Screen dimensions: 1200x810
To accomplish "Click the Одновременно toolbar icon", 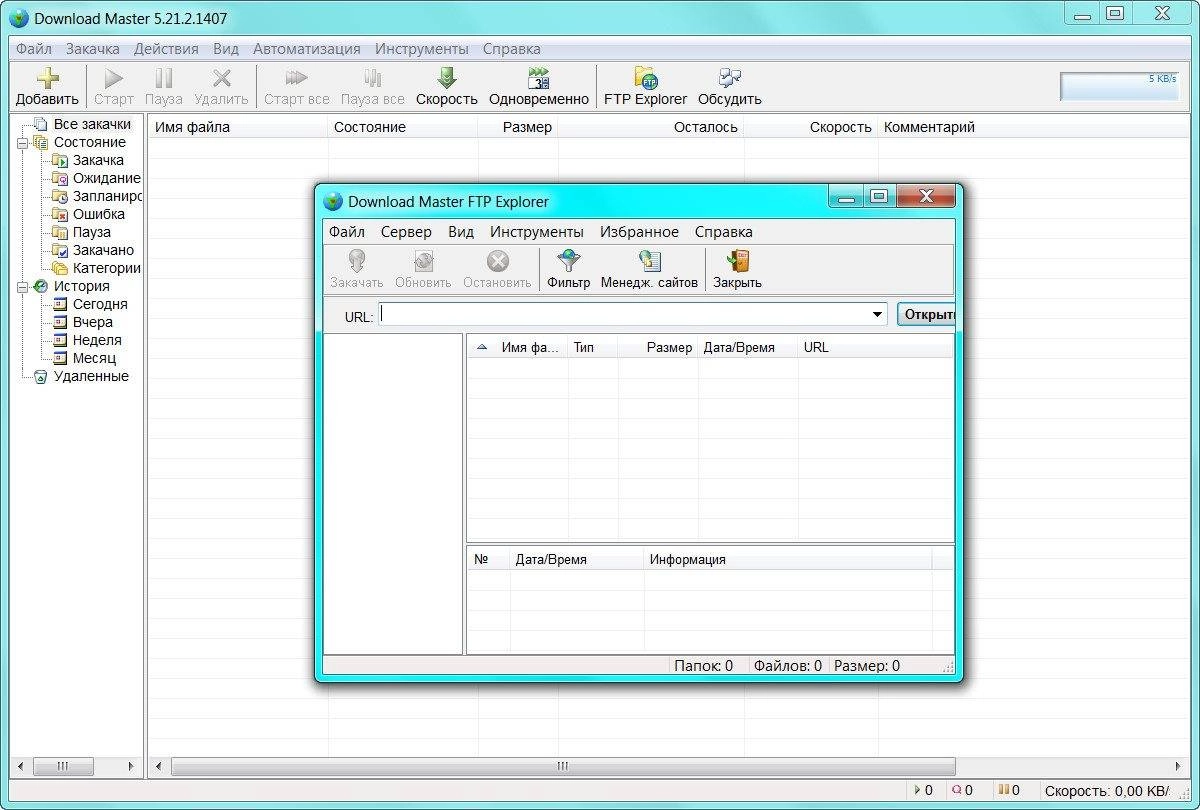I will click(539, 78).
